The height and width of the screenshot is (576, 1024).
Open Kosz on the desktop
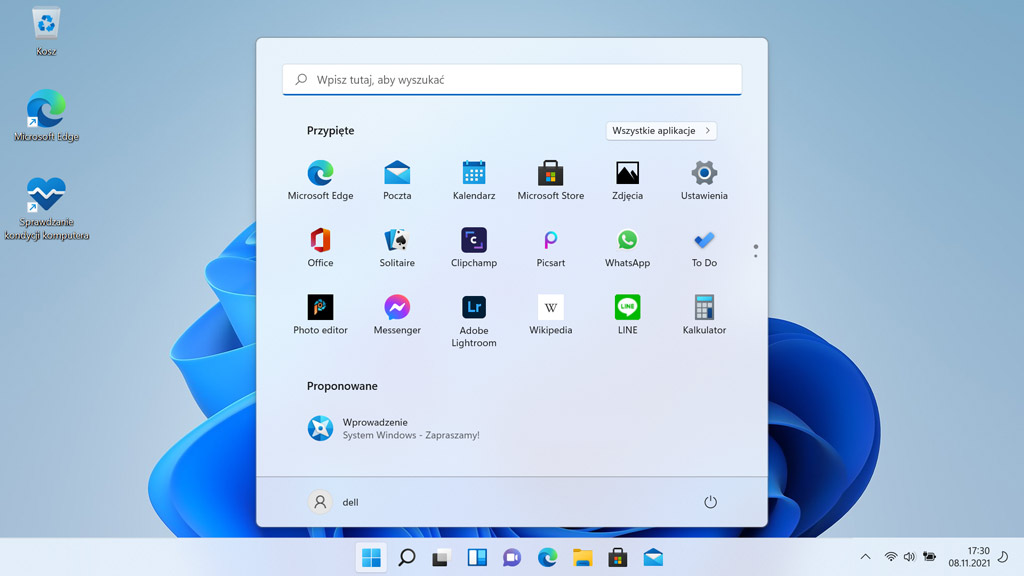(x=45, y=23)
